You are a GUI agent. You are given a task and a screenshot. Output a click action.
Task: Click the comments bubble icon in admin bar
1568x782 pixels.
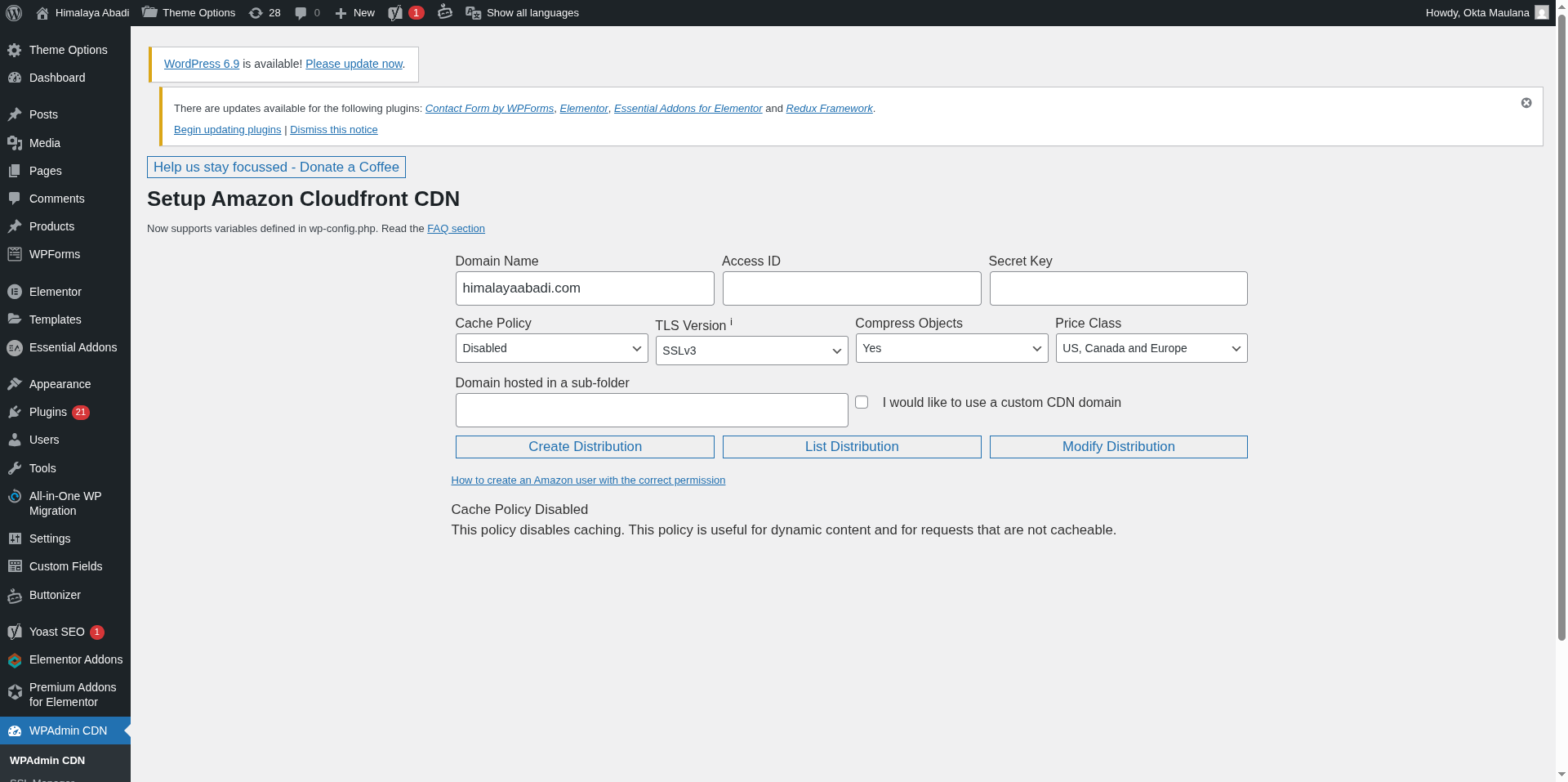[301, 13]
